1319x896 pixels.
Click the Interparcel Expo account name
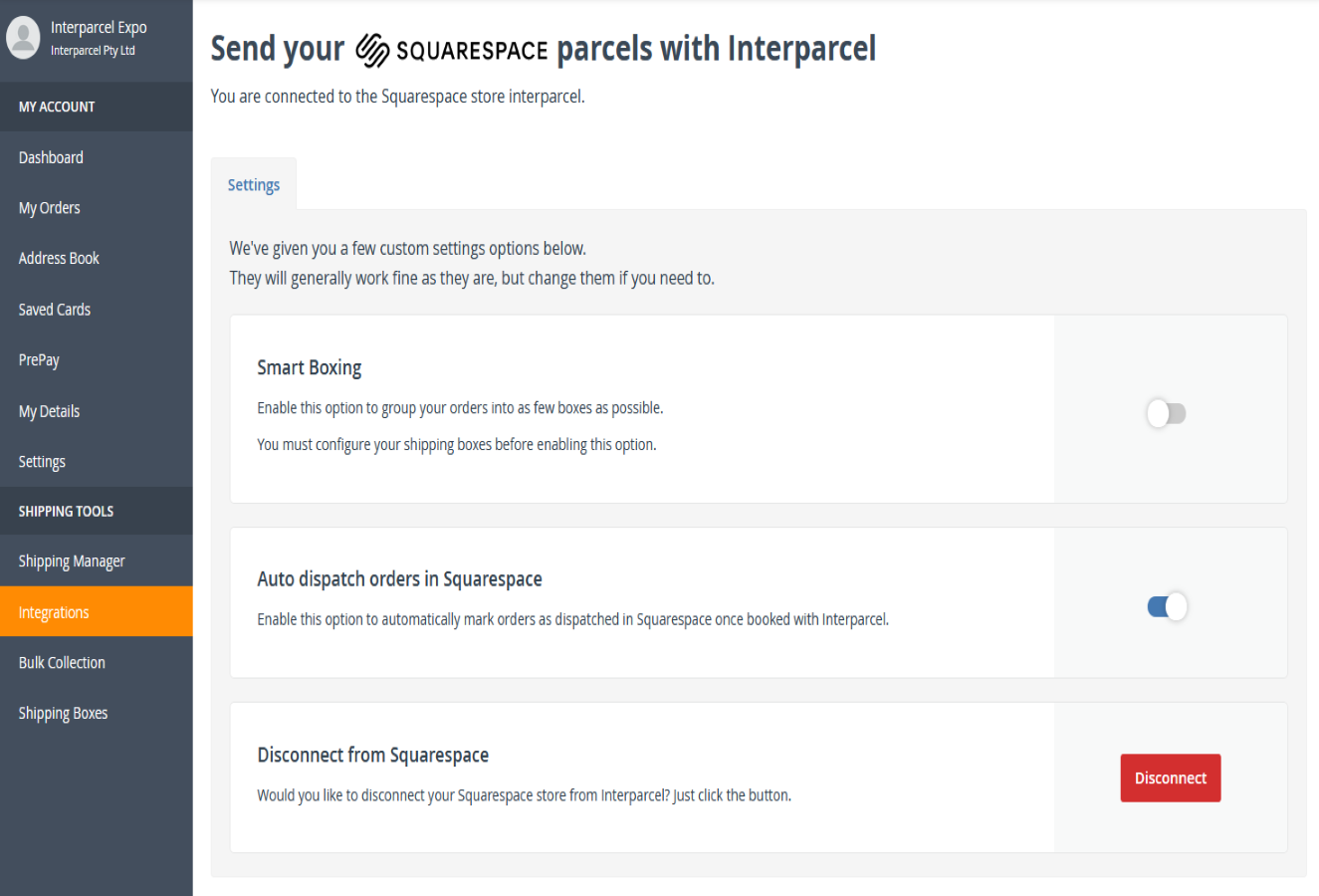coord(97,28)
